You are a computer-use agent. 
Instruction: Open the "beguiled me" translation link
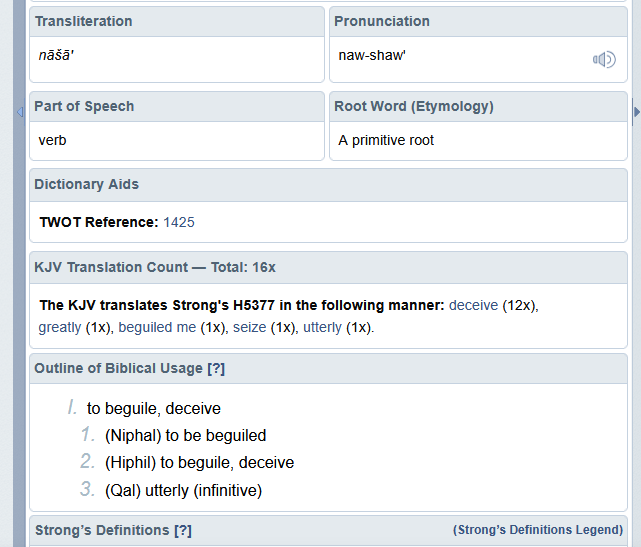point(157,327)
